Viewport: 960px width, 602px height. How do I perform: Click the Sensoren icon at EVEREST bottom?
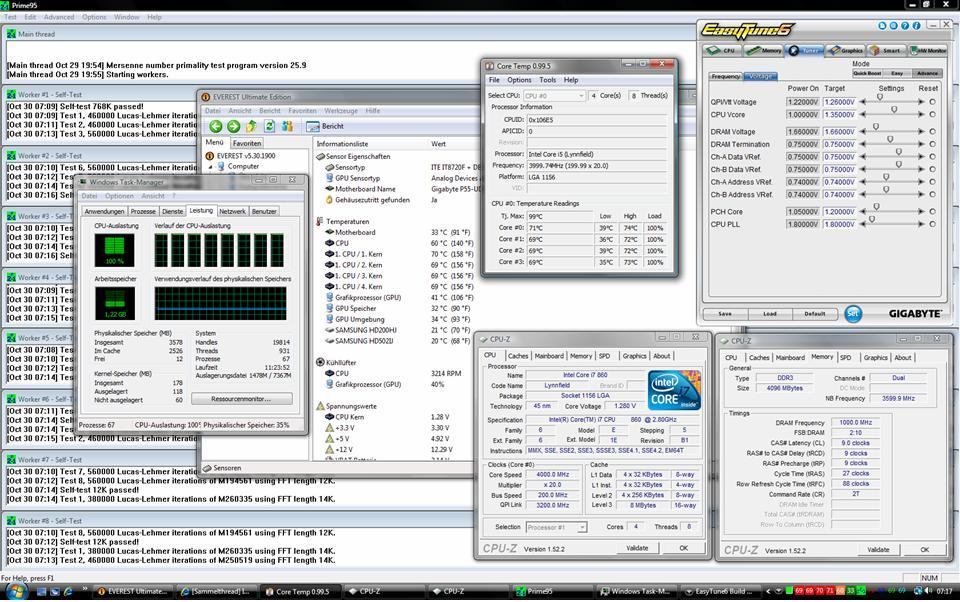(208, 468)
